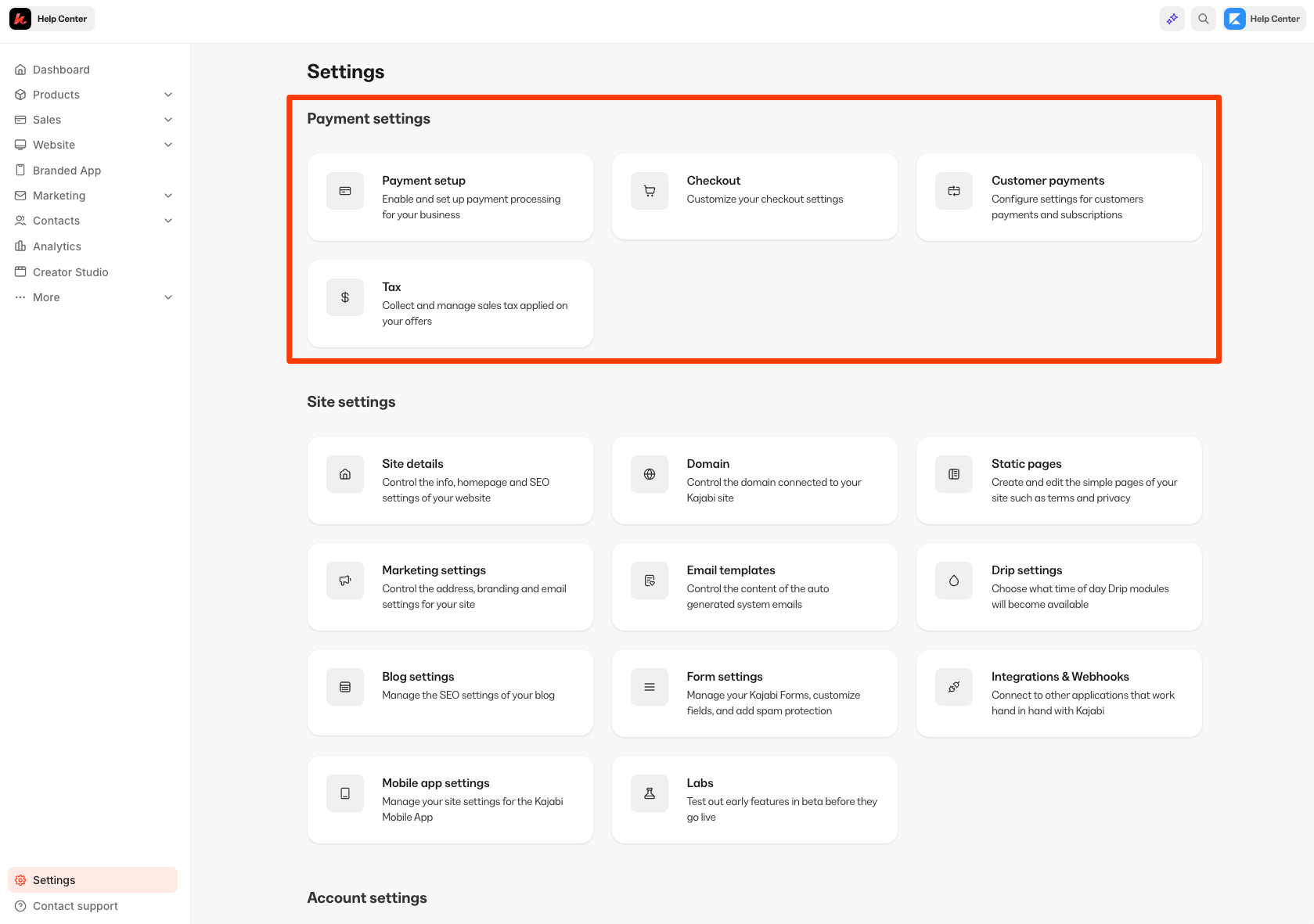Select Dashboard in the sidebar
1314x924 pixels.
coord(59,69)
